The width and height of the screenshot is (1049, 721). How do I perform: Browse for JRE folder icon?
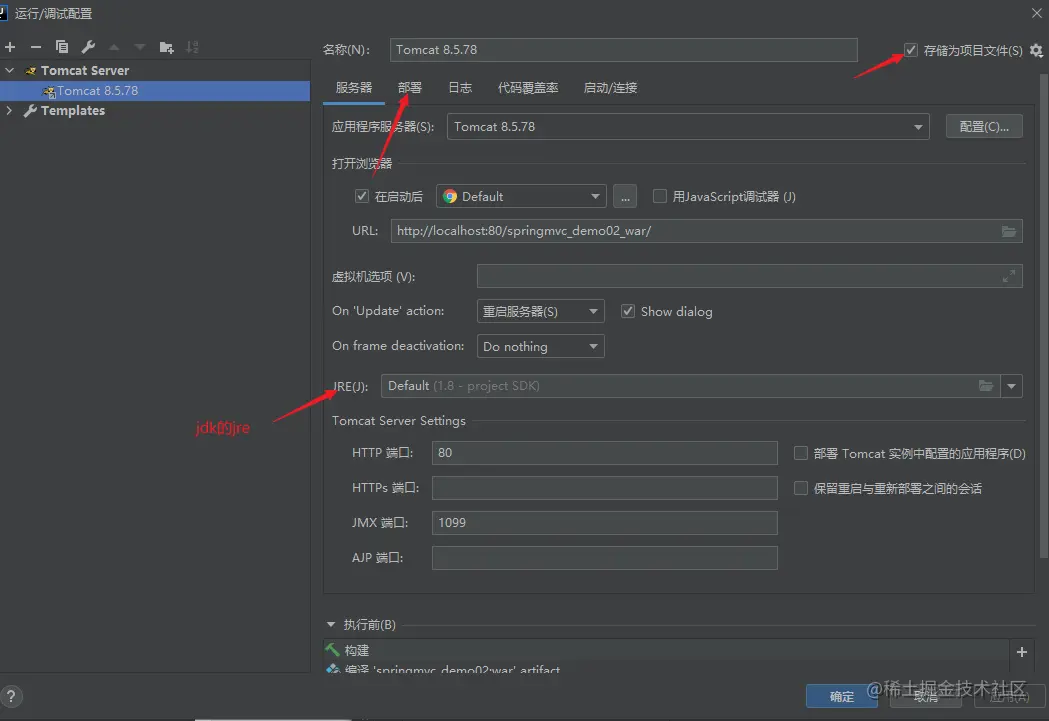[985, 386]
